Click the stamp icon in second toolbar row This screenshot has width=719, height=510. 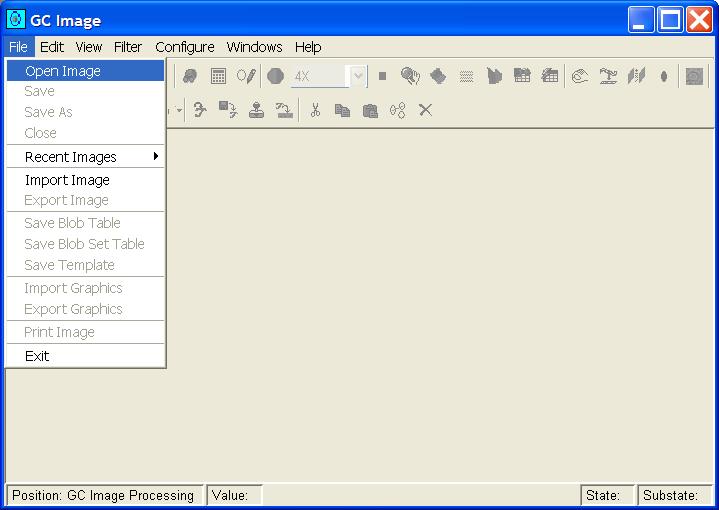click(x=256, y=110)
